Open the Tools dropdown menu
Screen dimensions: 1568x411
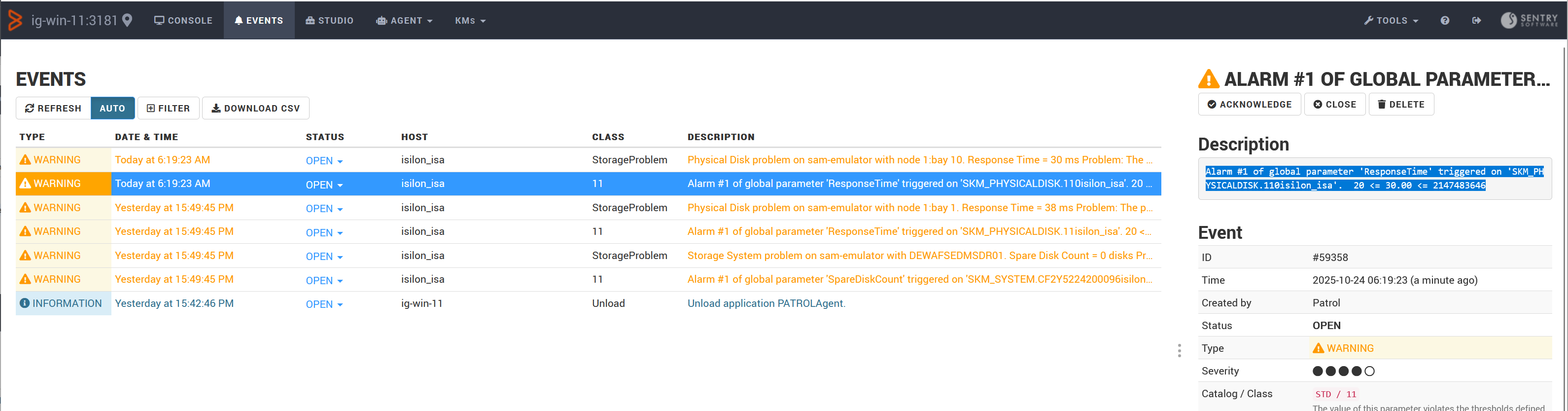(x=1391, y=20)
